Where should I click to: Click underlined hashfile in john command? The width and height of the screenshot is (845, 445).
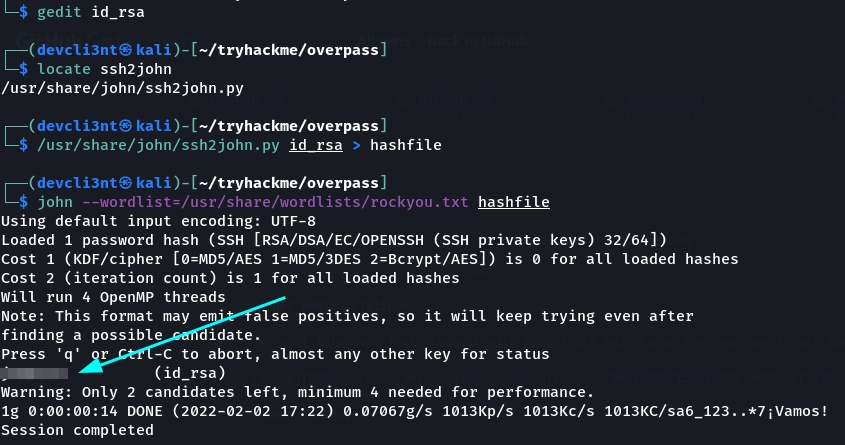[x=514, y=202]
